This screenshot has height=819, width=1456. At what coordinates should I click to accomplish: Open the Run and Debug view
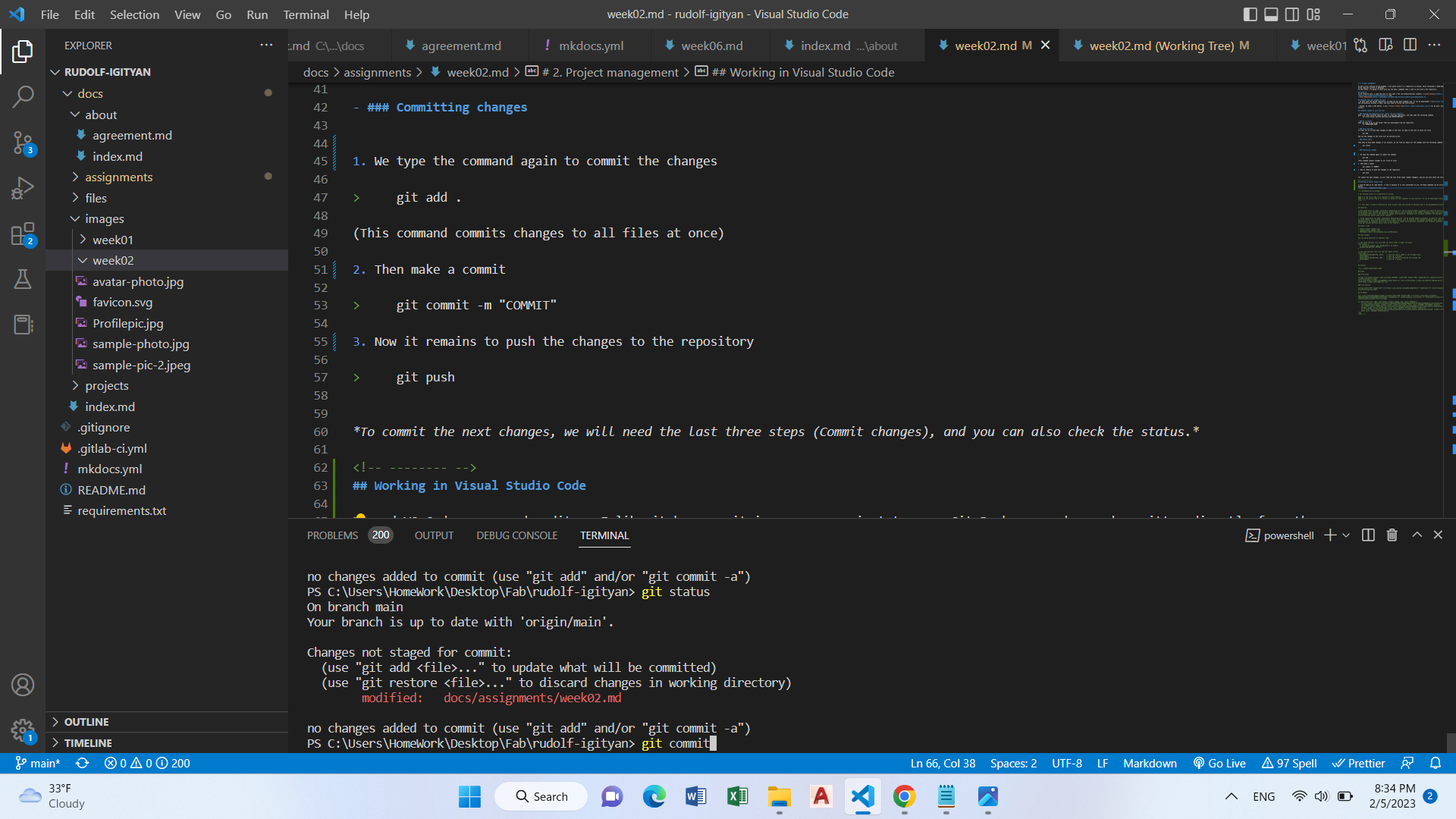pyautogui.click(x=23, y=188)
